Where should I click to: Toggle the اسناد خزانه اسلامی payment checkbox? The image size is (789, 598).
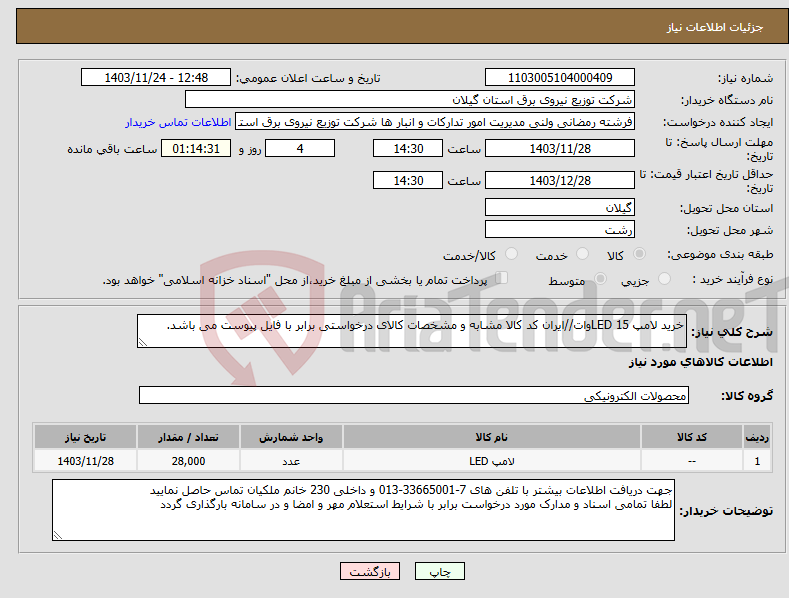click(502, 278)
